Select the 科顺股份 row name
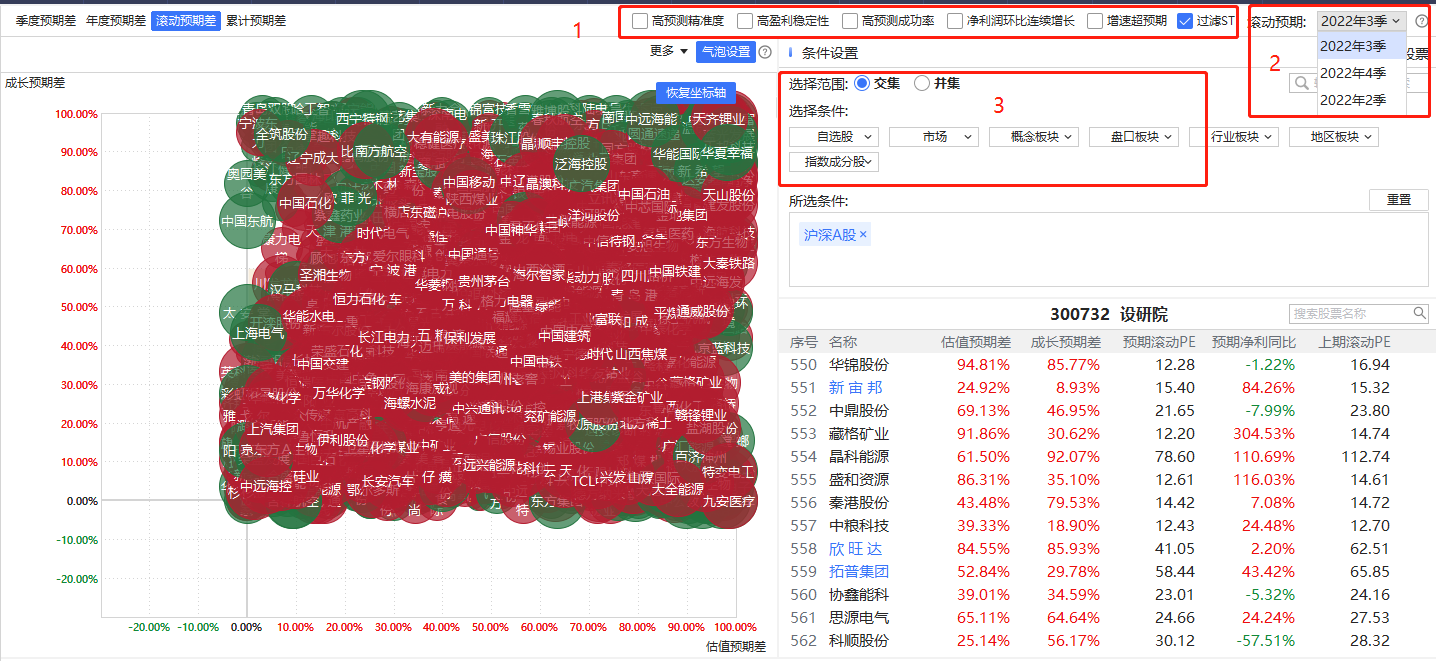Screen dimensions: 1436x661 859,641
